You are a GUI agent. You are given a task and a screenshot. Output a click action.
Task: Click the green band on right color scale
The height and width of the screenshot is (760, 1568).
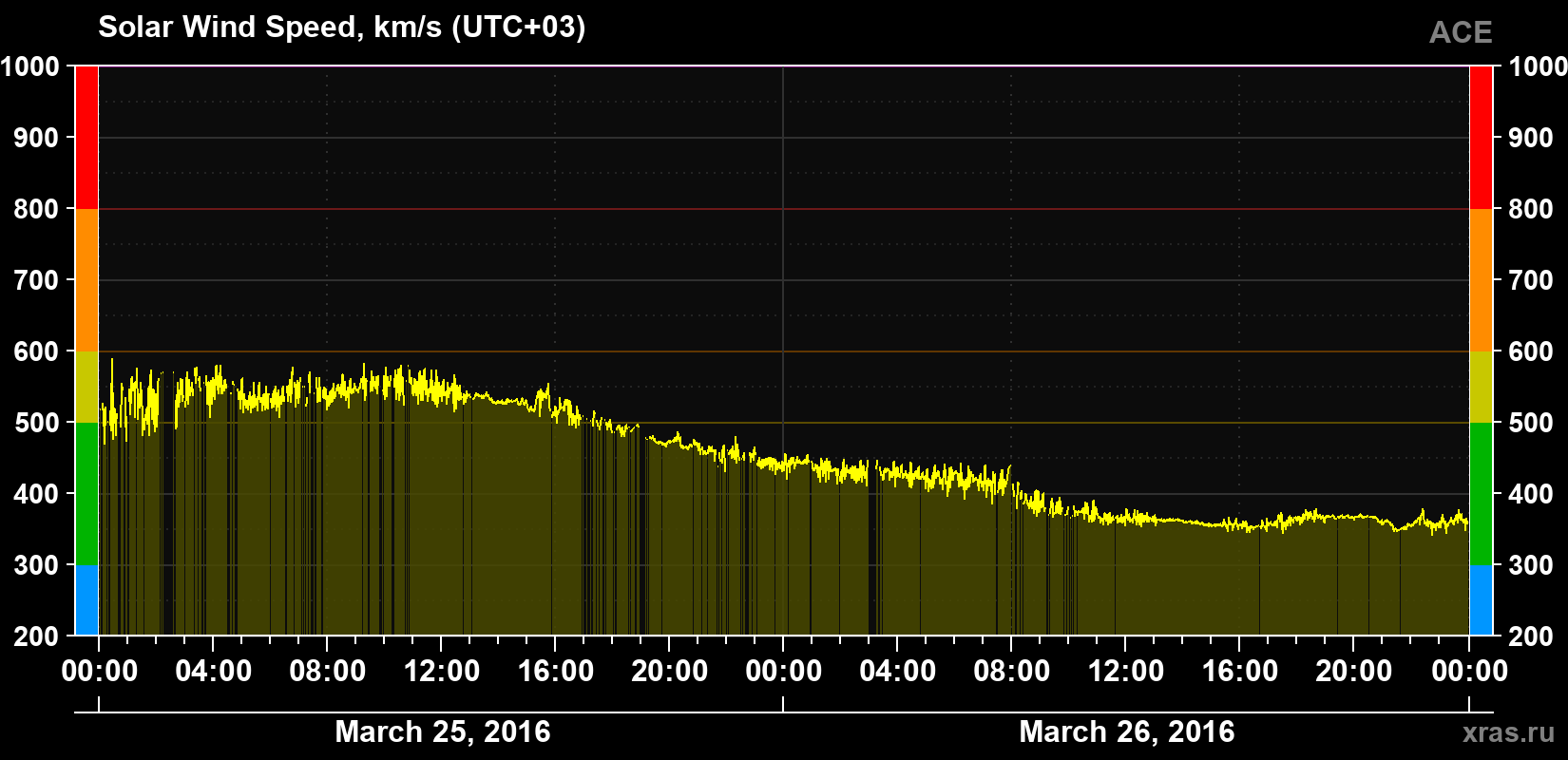click(1481, 494)
